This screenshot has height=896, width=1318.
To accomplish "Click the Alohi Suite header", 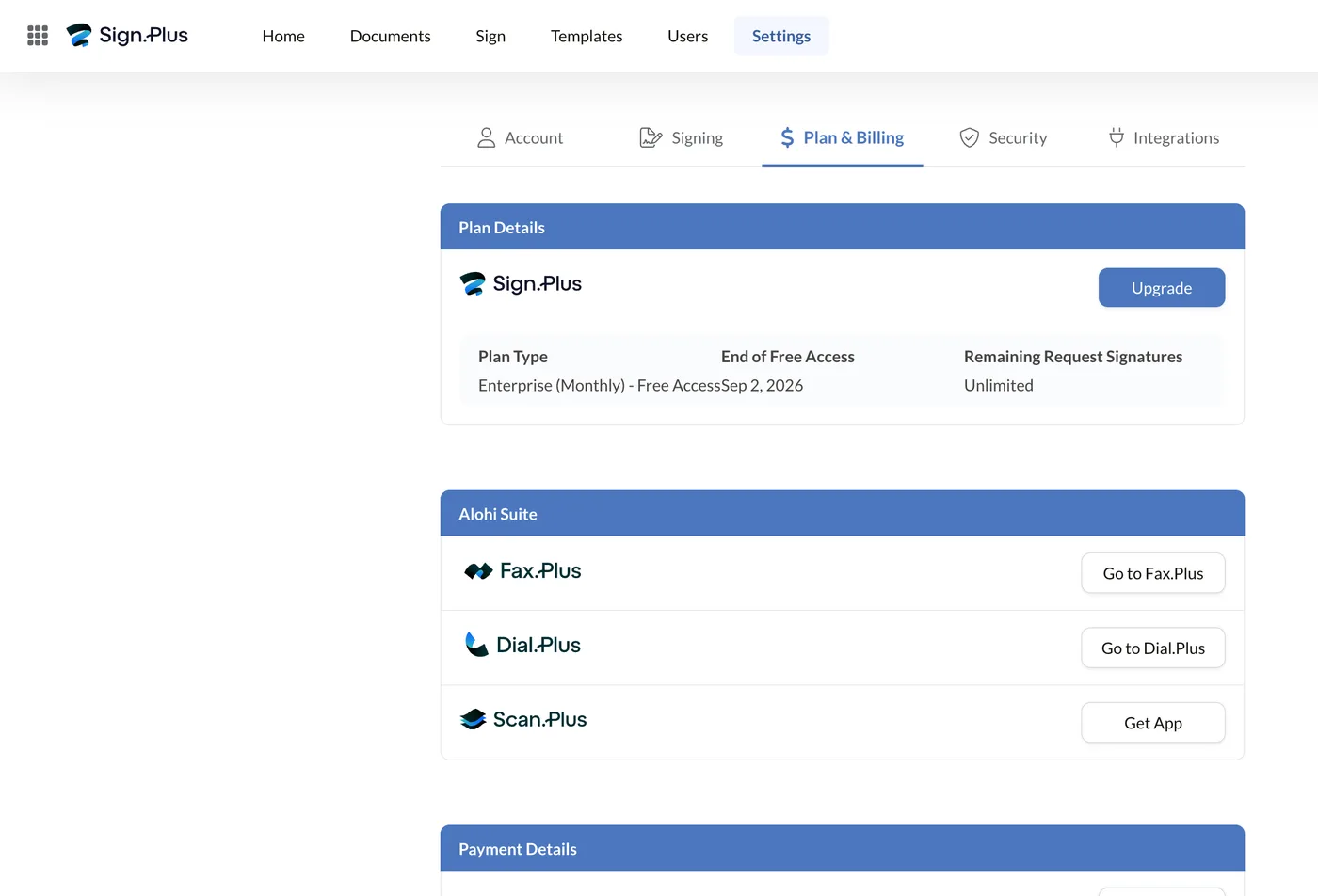I will coord(843,514).
